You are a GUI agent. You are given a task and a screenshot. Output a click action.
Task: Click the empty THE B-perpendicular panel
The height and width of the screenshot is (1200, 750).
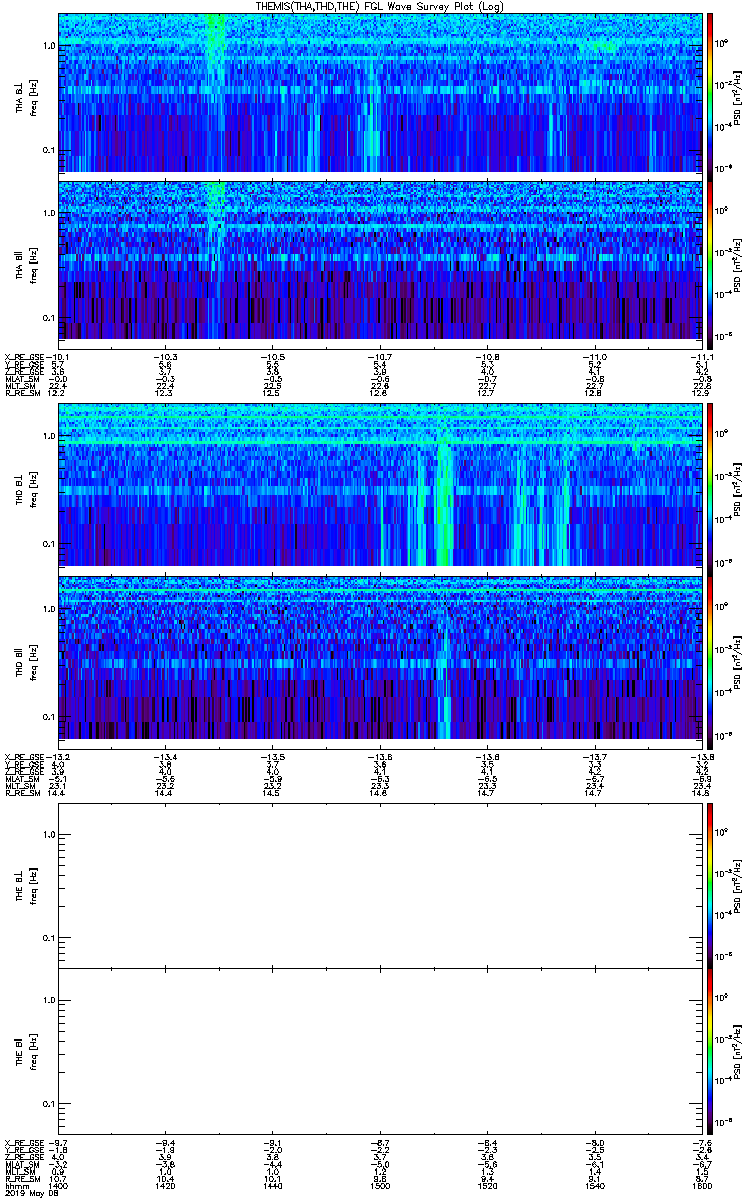click(x=379, y=888)
